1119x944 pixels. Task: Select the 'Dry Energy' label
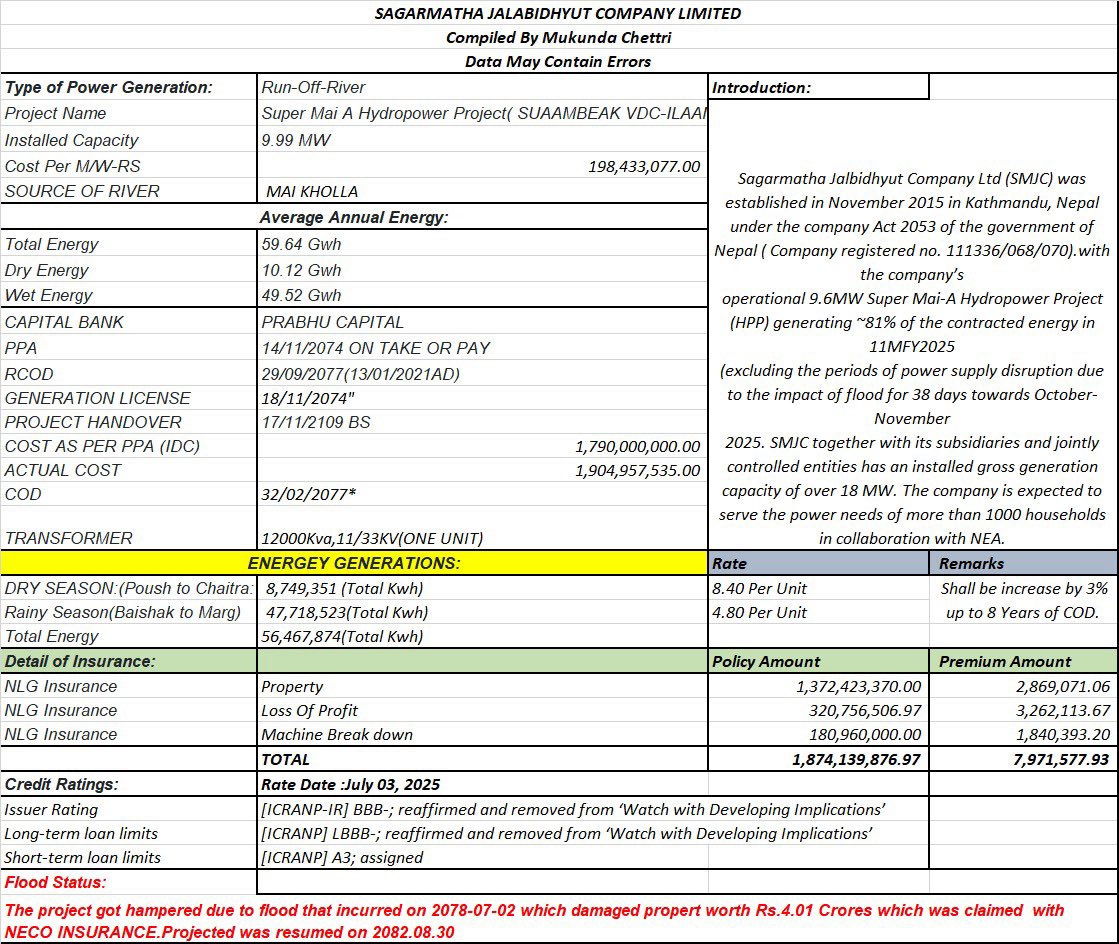(46, 270)
